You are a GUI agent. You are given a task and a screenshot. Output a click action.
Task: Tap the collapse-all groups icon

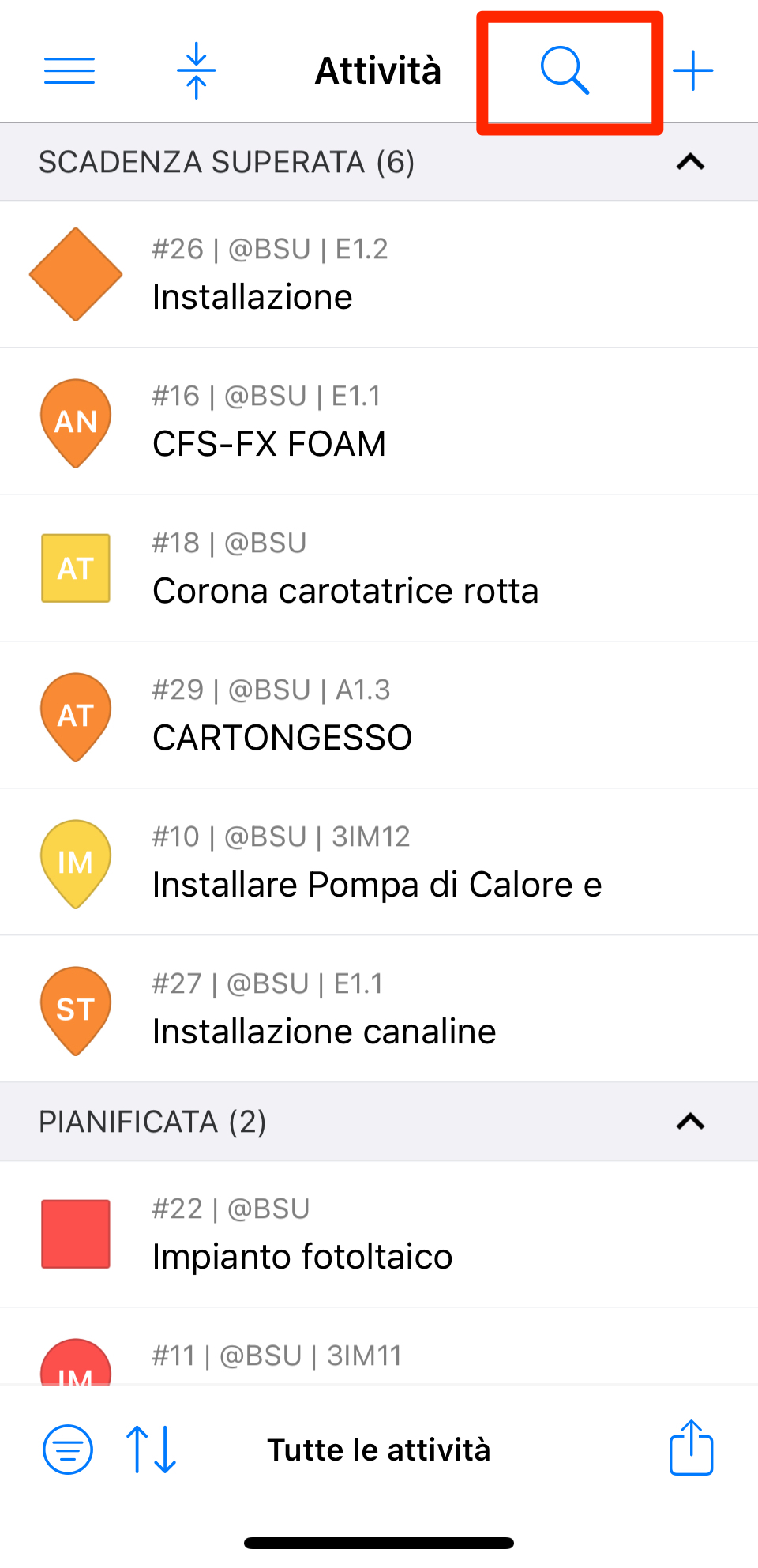[196, 71]
